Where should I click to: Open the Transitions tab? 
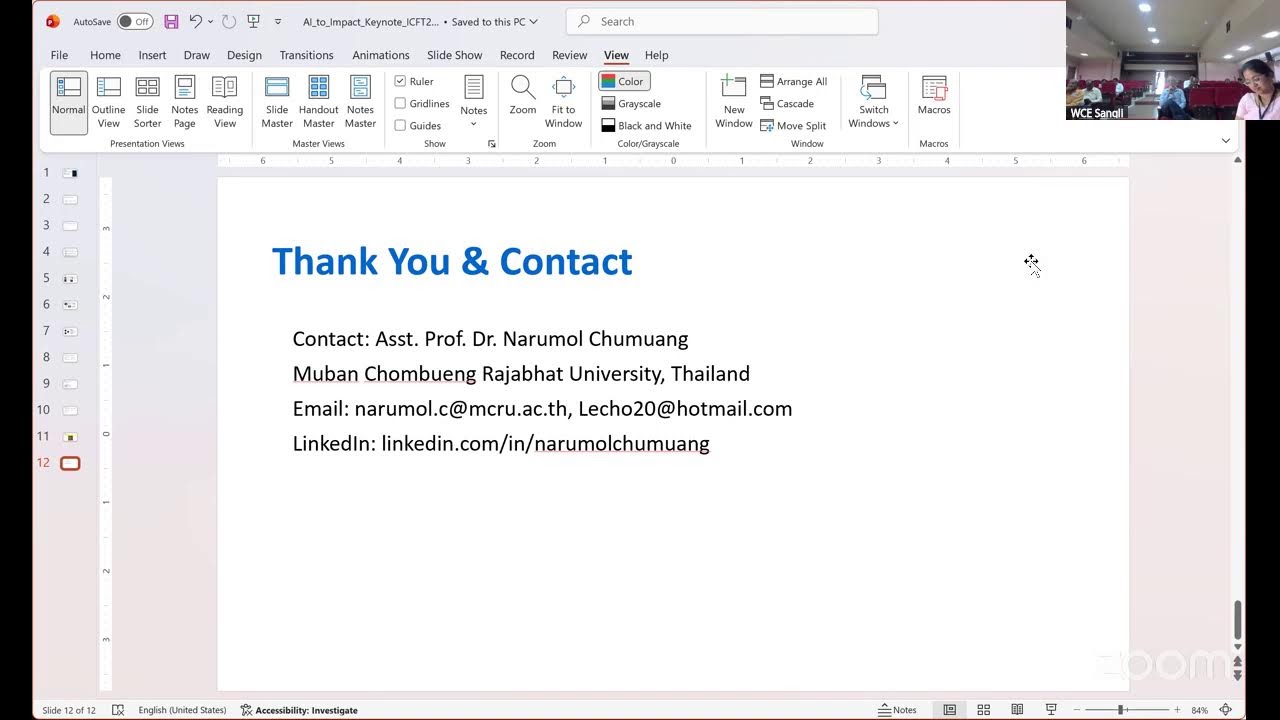(x=306, y=55)
